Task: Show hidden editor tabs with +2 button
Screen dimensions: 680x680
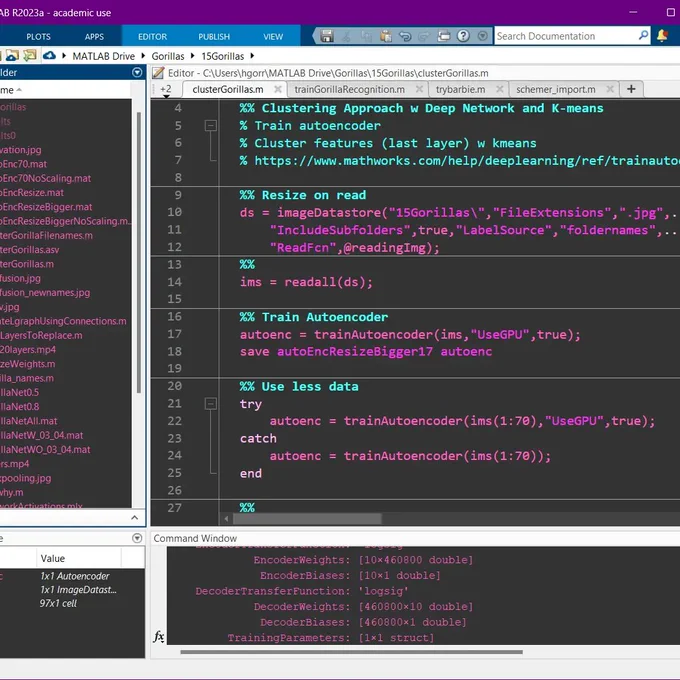Action: 166,90
